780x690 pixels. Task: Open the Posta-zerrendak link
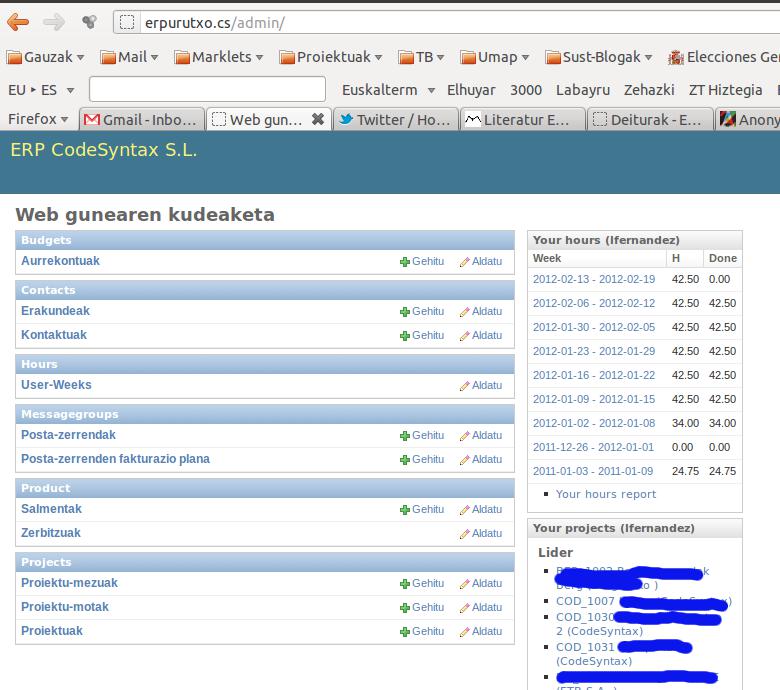coord(68,435)
